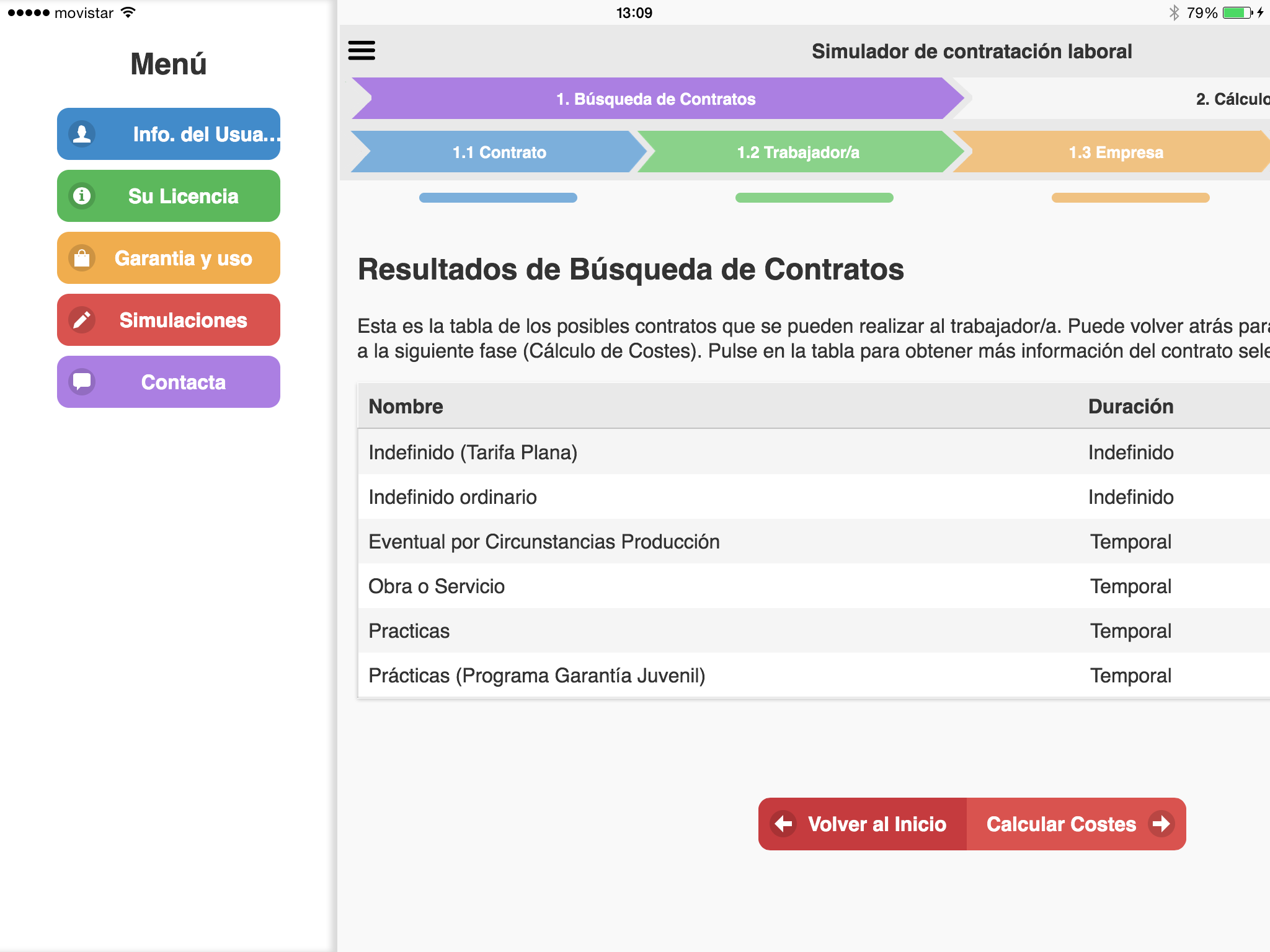This screenshot has width=1270, height=952.
Task: Tap the Wi-Fi status icon
Action: tap(128, 12)
